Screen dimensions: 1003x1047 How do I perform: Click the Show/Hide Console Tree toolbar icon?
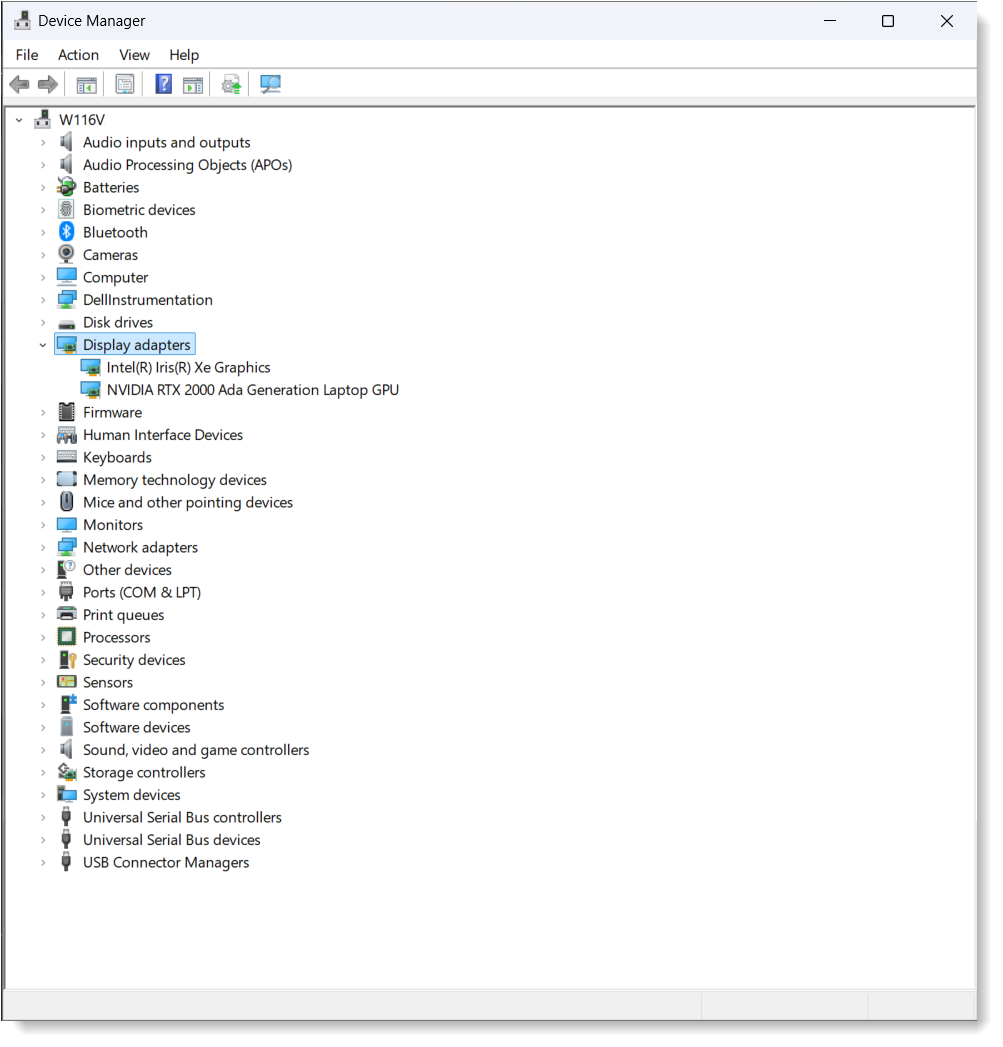click(x=86, y=84)
